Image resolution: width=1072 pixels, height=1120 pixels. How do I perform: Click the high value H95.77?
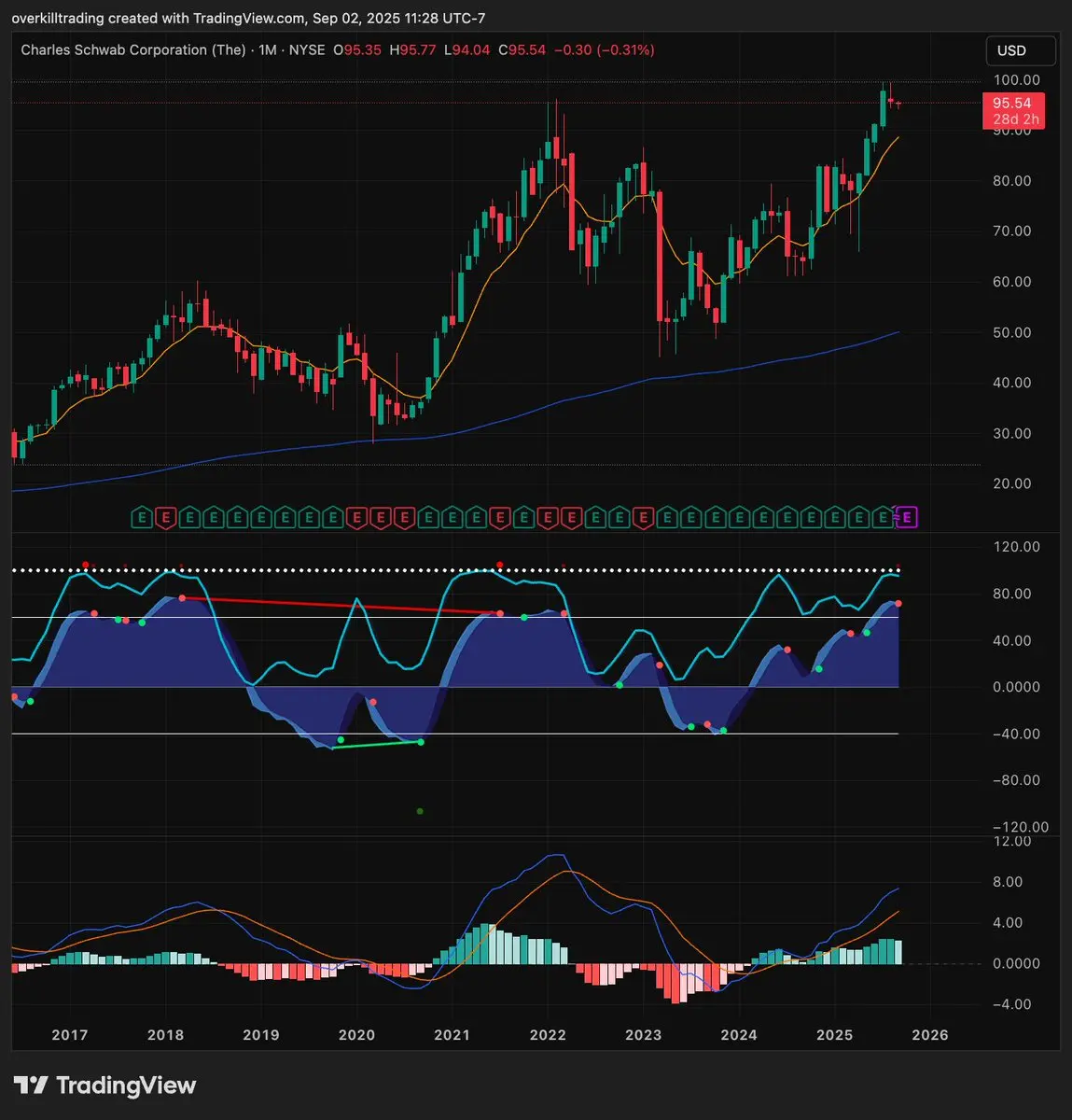pyautogui.click(x=412, y=49)
